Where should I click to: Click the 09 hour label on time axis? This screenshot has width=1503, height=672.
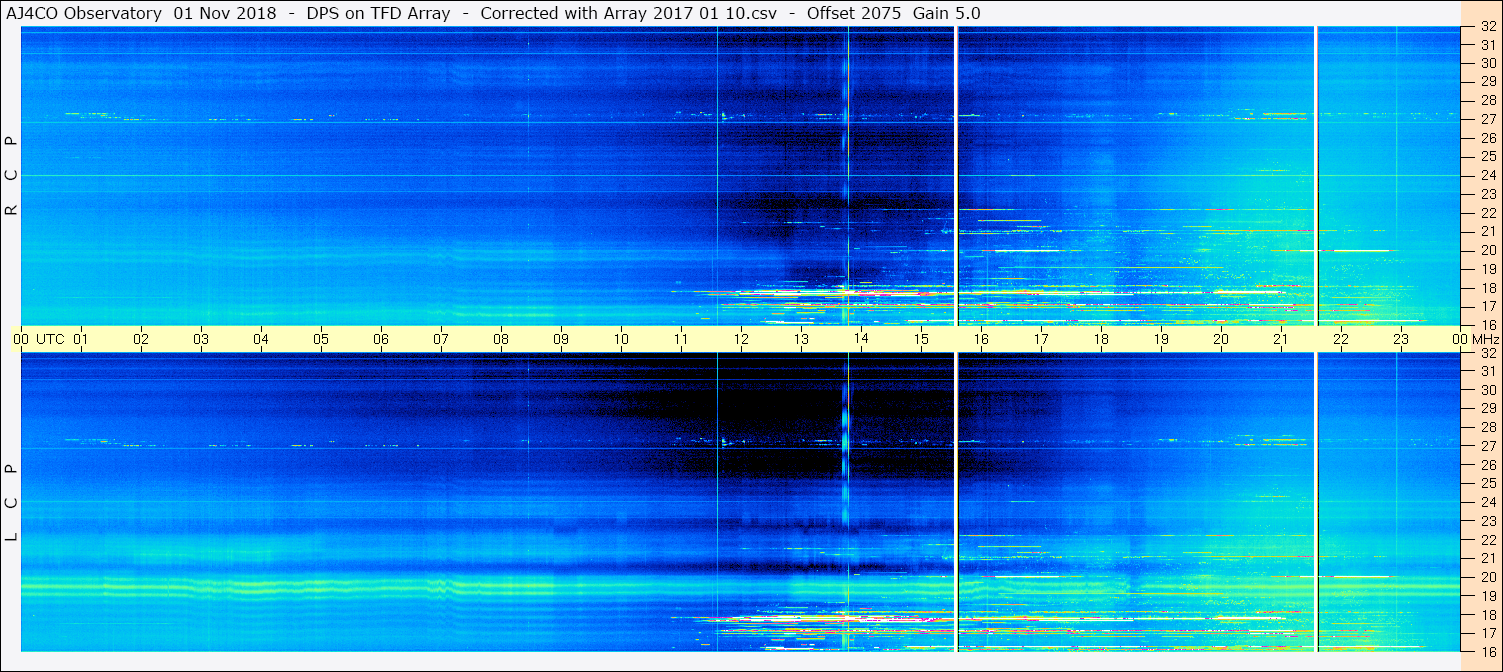[561, 339]
